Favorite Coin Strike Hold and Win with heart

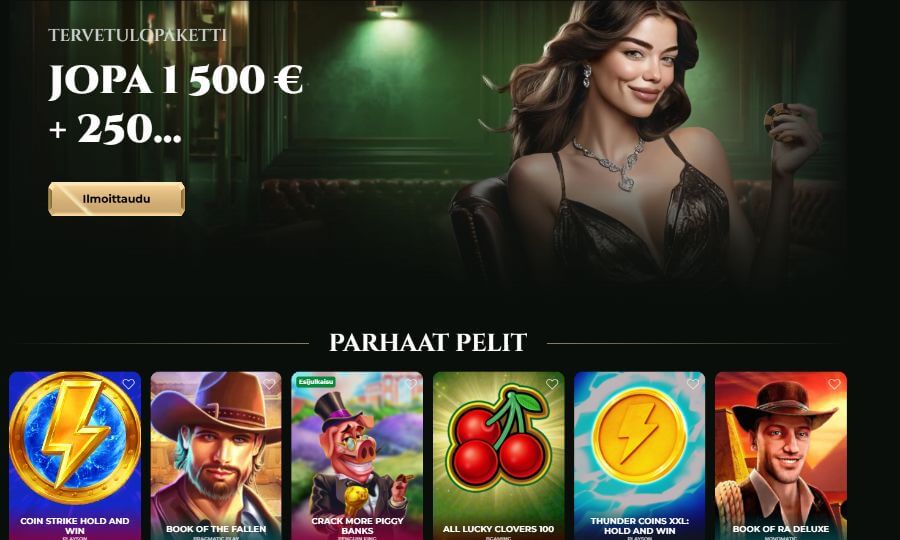(x=128, y=384)
